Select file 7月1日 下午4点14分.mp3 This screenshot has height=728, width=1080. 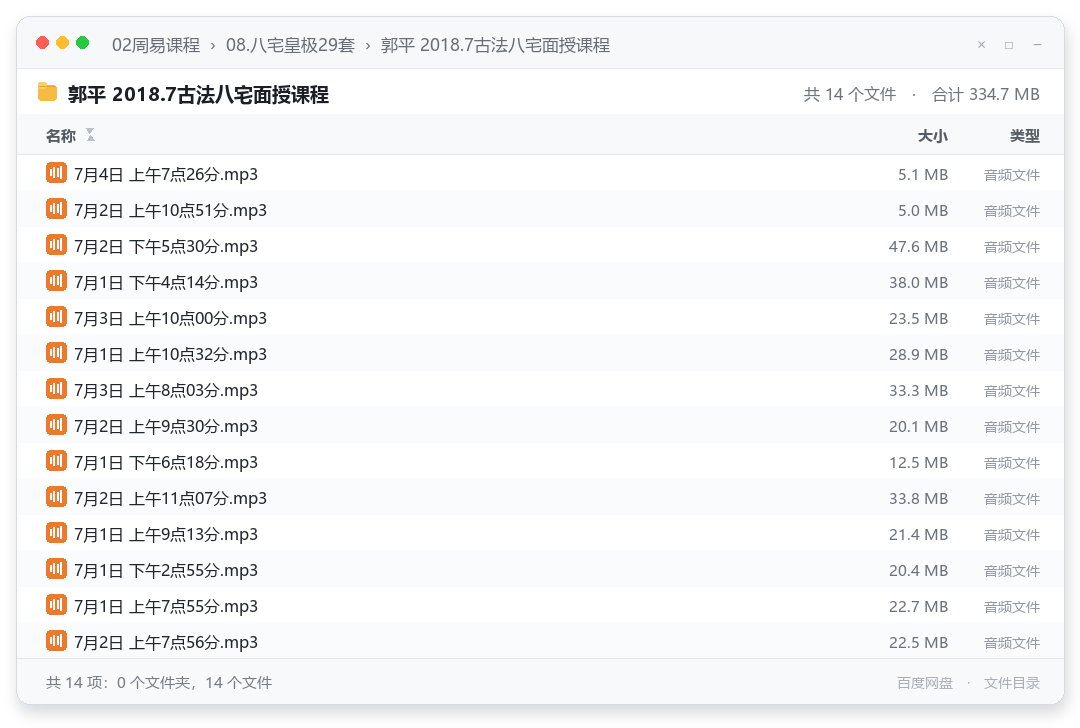[x=540, y=281]
